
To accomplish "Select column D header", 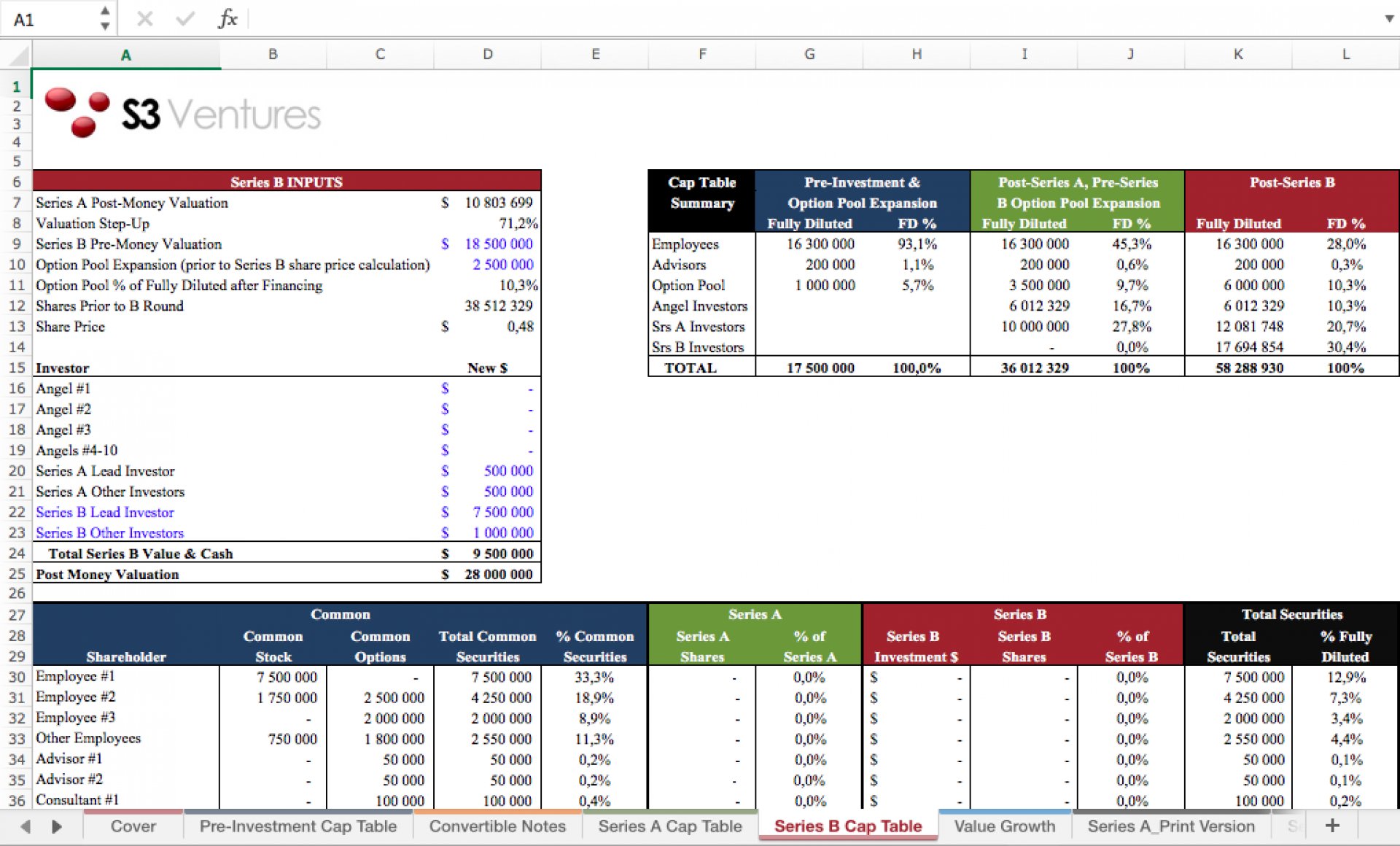I will (x=488, y=55).
